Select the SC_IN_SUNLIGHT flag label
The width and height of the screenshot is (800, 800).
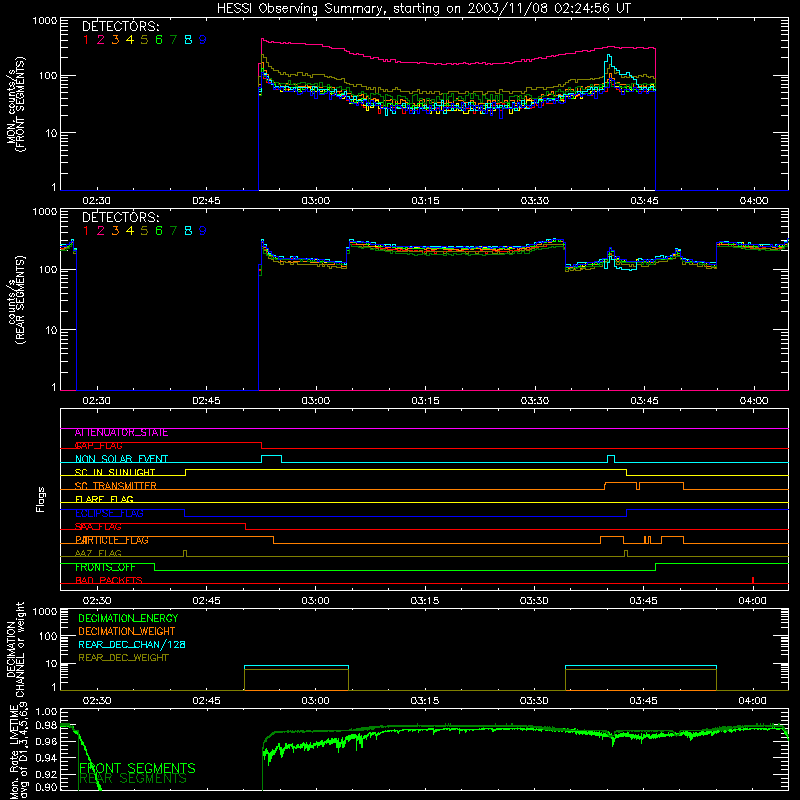(115, 472)
